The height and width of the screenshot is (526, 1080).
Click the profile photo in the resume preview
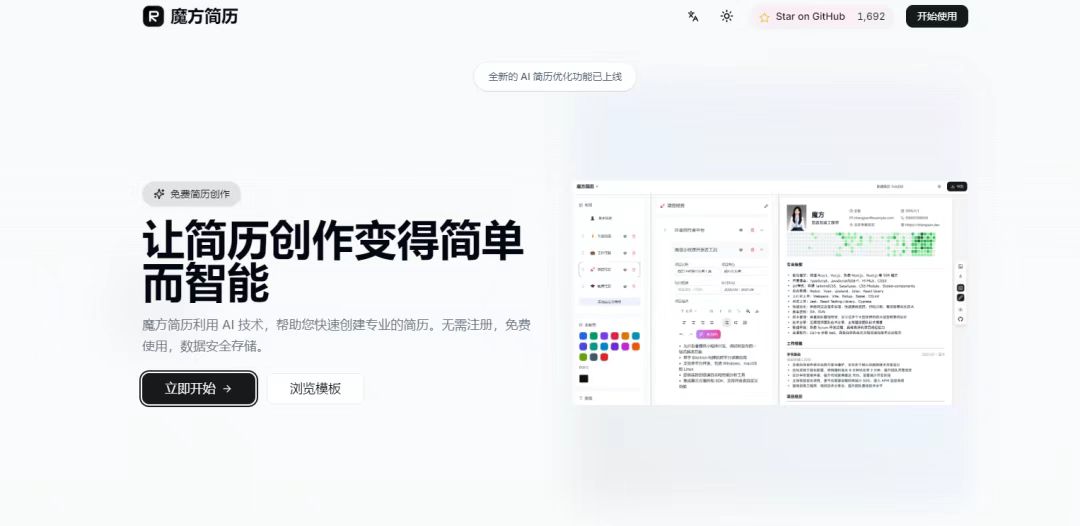(x=797, y=218)
